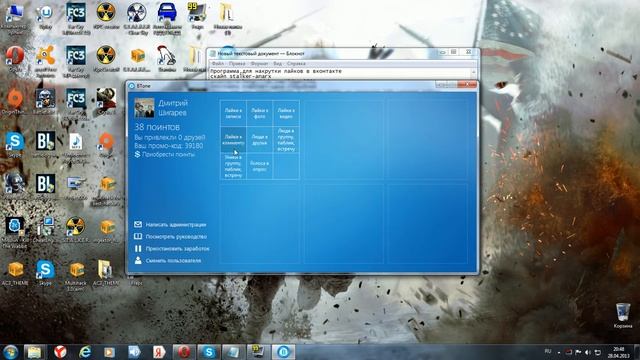
Task: Select the Fraps desktop shortcut
Action: [197, 16]
